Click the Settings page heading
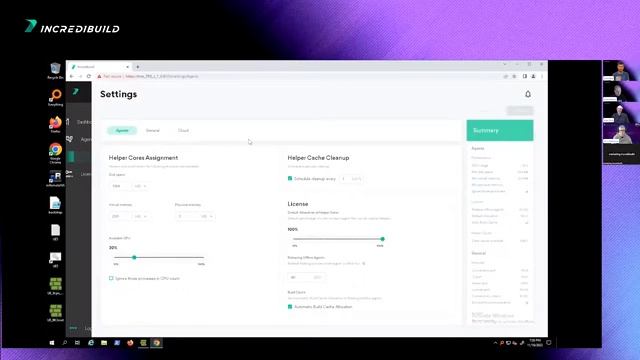640x360 pixels. [x=118, y=94]
